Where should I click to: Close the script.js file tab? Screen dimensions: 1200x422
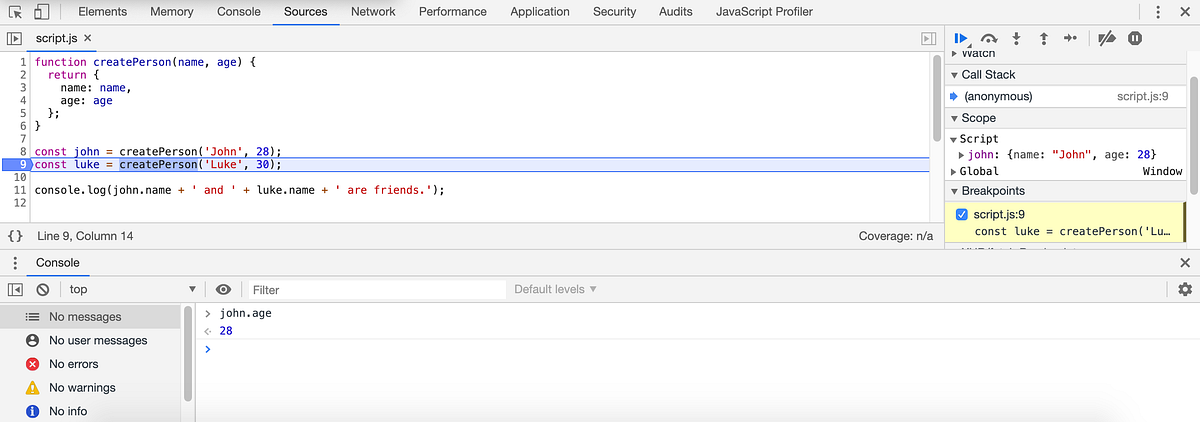tap(87, 38)
